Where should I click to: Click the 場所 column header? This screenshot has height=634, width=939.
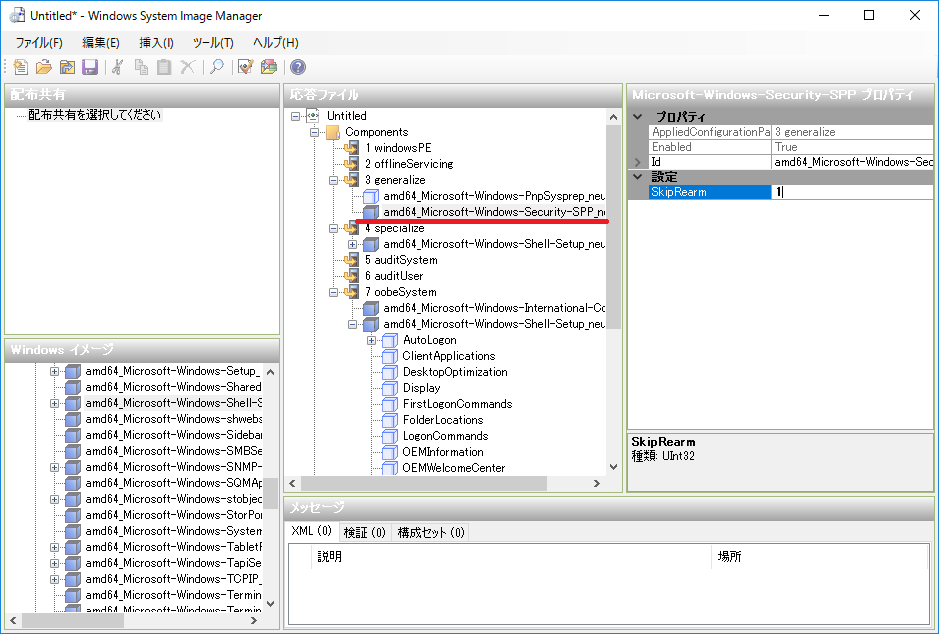click(819, 557)
